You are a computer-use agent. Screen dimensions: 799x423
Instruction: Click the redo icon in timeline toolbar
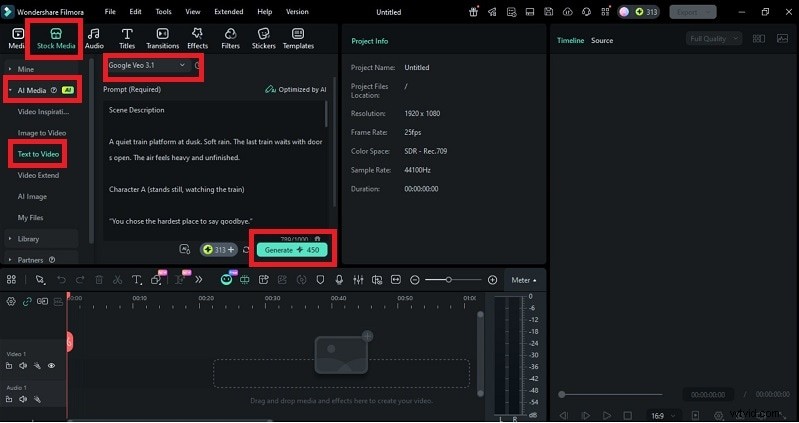pyautogui.click(x=80, y=280)
